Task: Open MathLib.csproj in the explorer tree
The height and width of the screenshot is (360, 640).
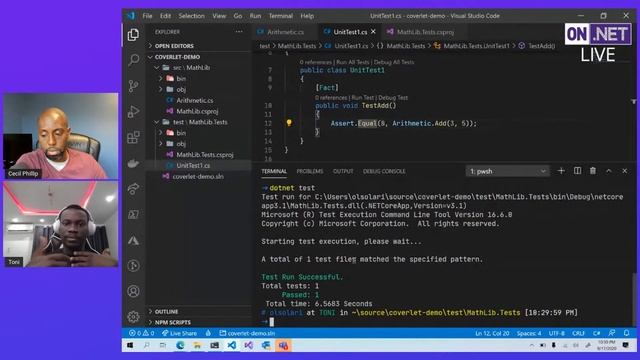Action: pyautogui.click(x=199, y=111)
